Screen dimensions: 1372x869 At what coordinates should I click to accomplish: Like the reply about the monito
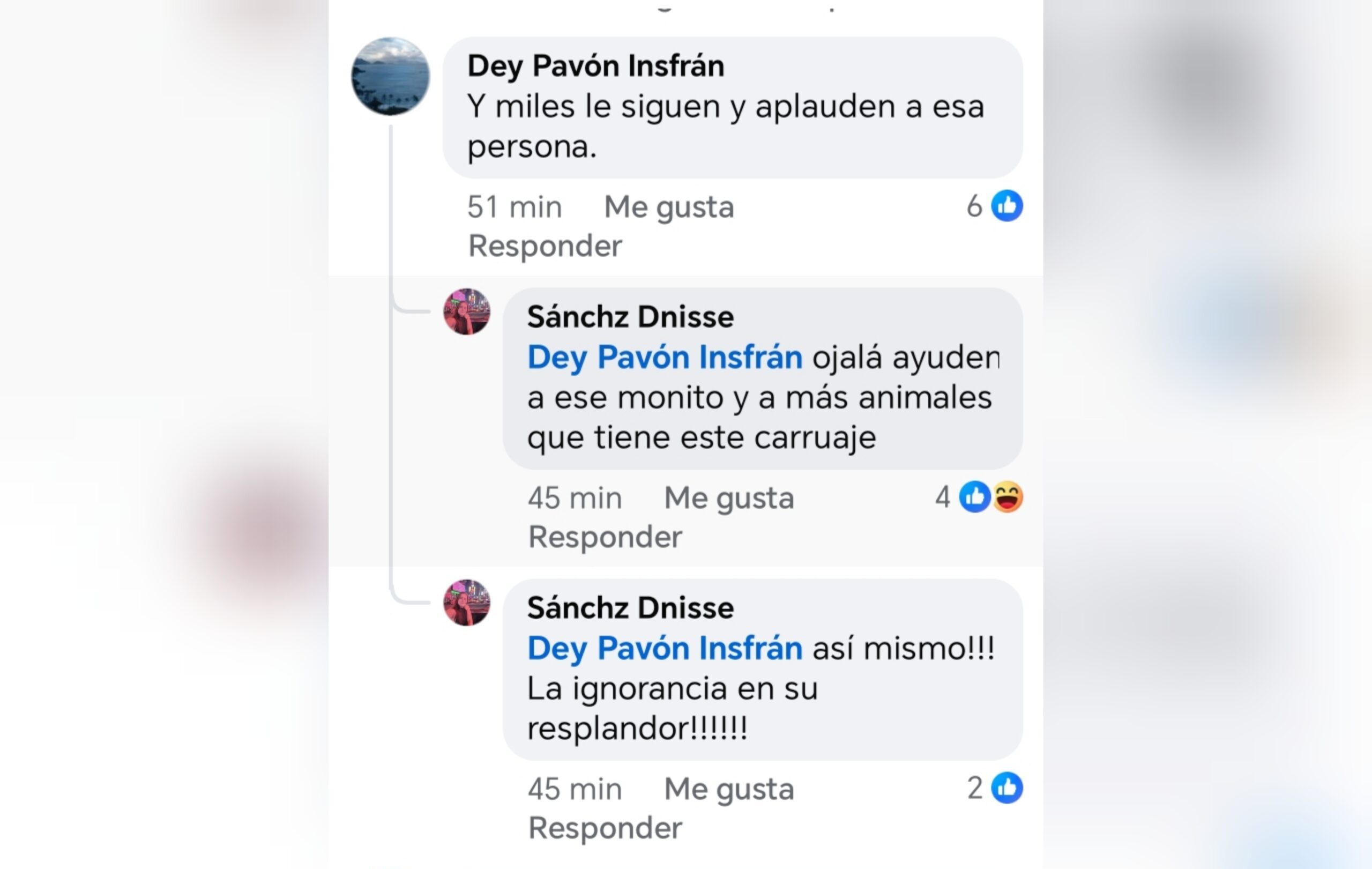pos(729,498)
